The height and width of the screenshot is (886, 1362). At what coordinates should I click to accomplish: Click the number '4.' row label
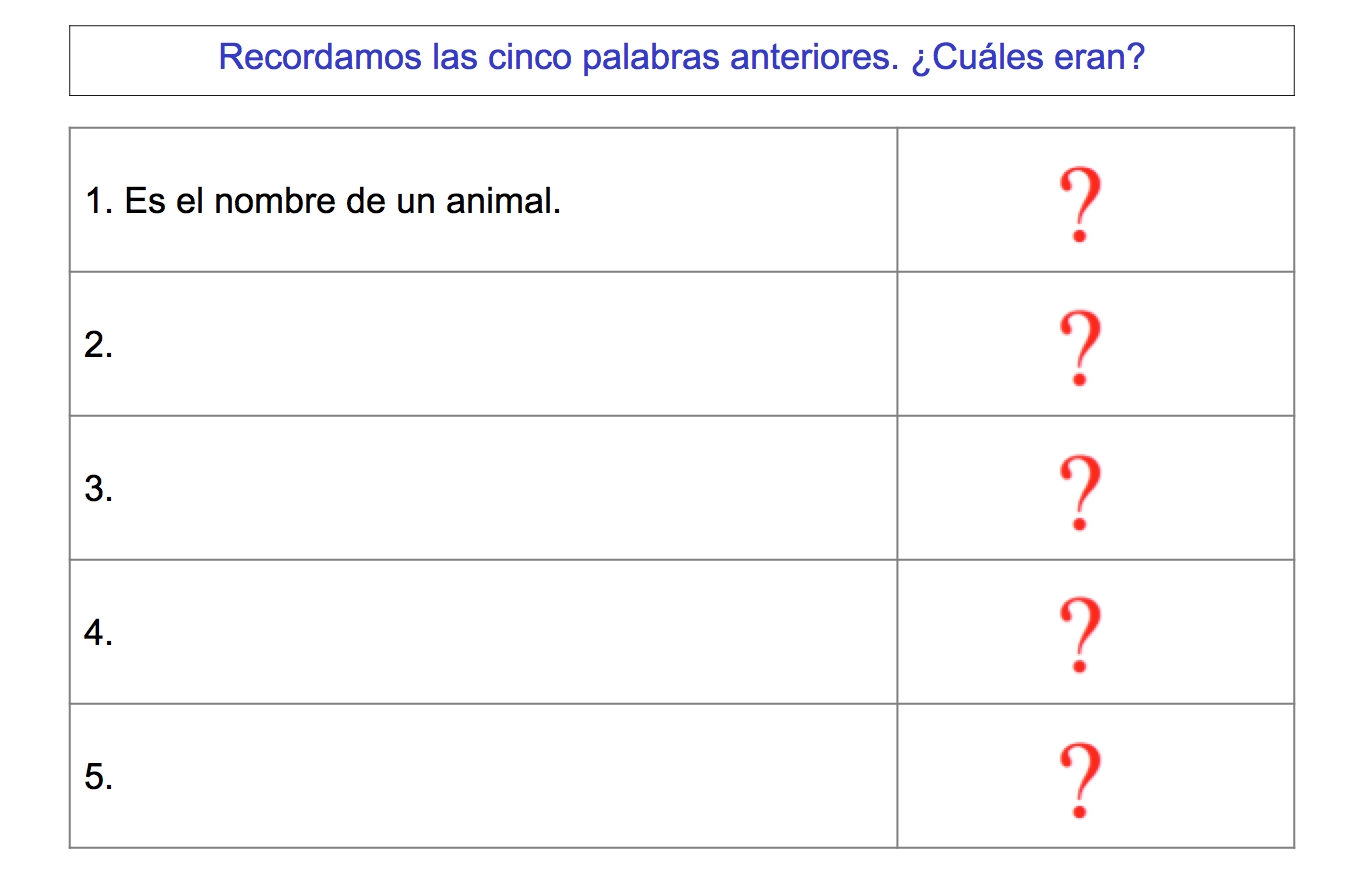click(x=98, y=634)
